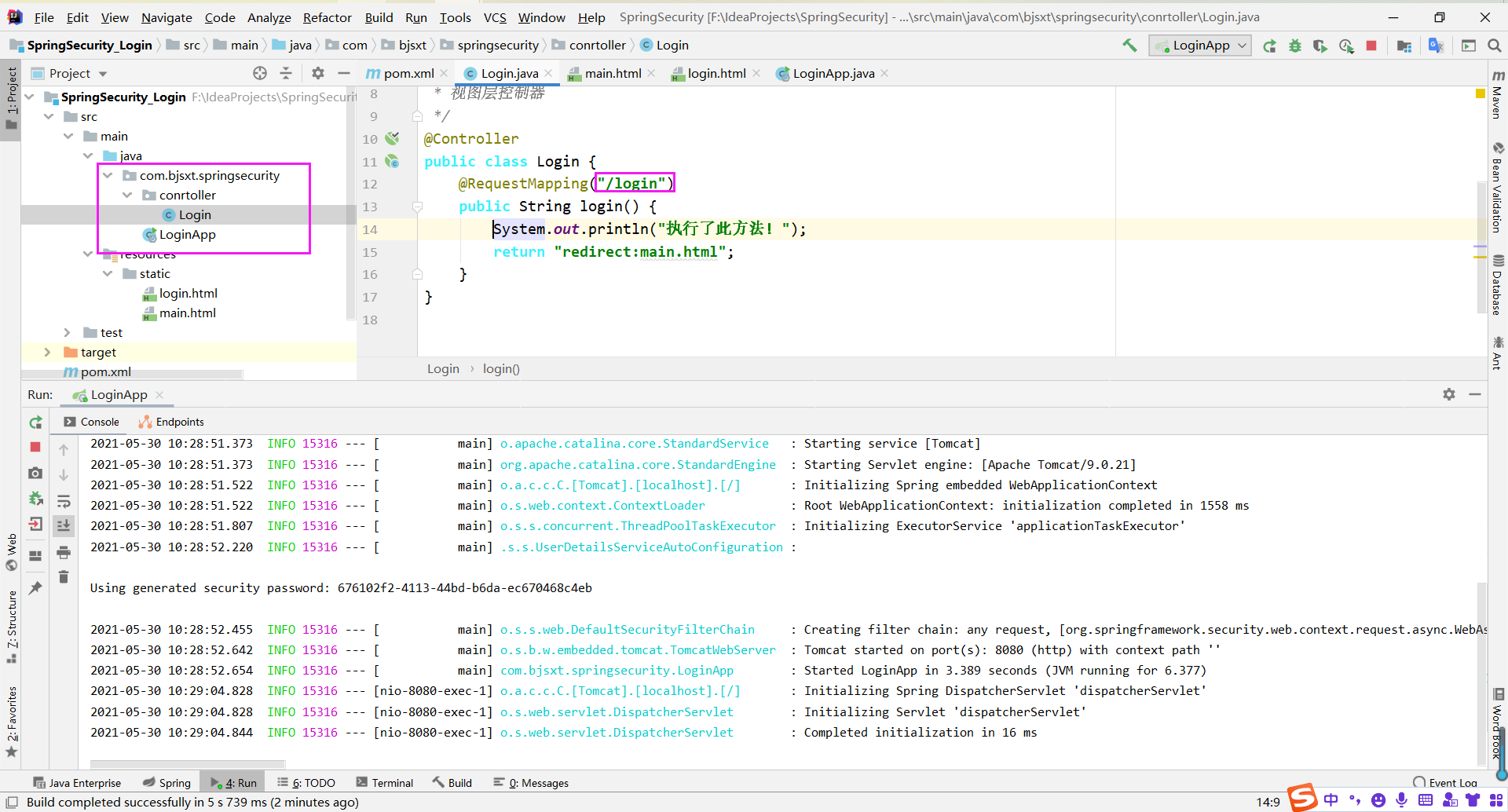The width and height of the screenshot is (1508, 812).
Task: Toggle the Database tool window
Action: pos(1497,285)
